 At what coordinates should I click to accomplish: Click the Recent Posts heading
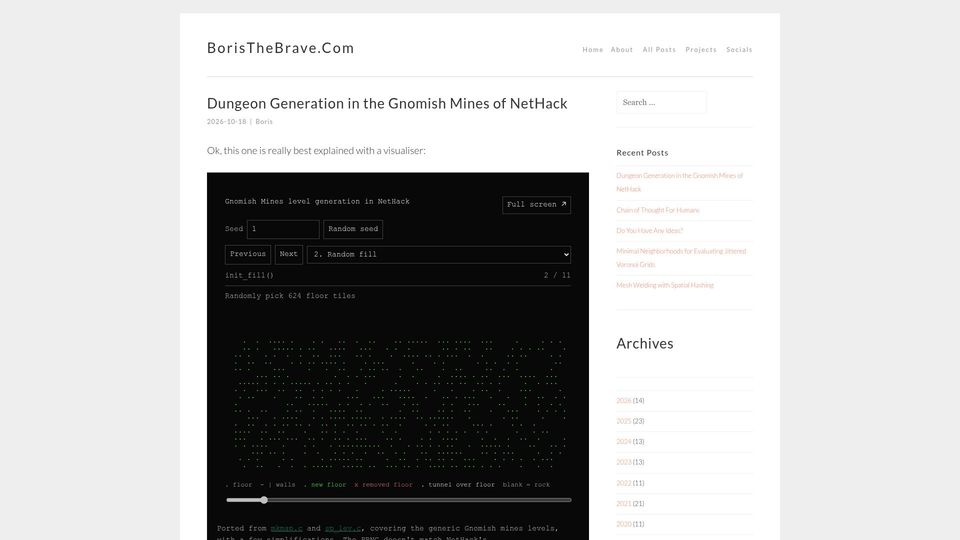click(x=642, y=153)
